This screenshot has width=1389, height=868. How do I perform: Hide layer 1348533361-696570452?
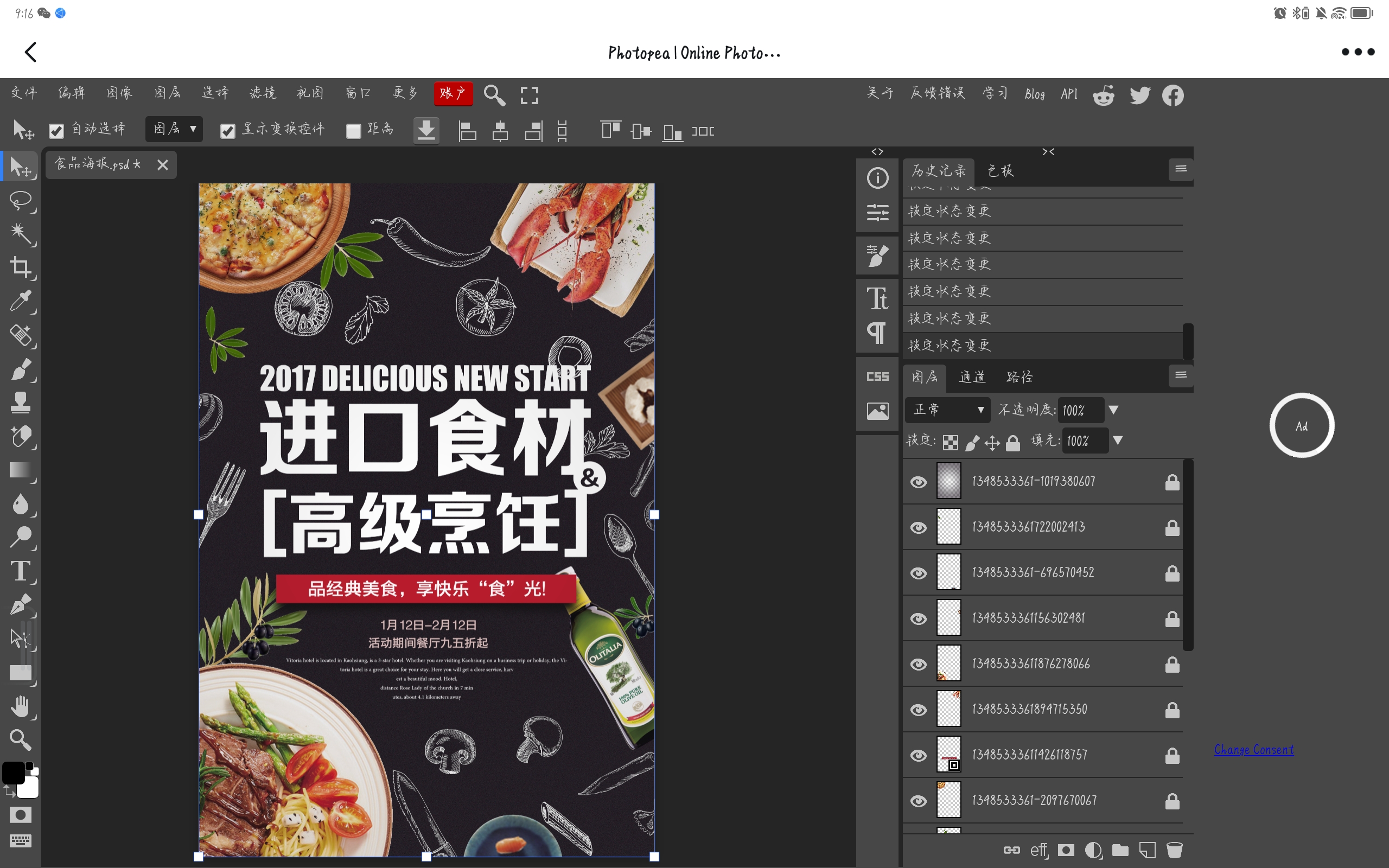919,573
